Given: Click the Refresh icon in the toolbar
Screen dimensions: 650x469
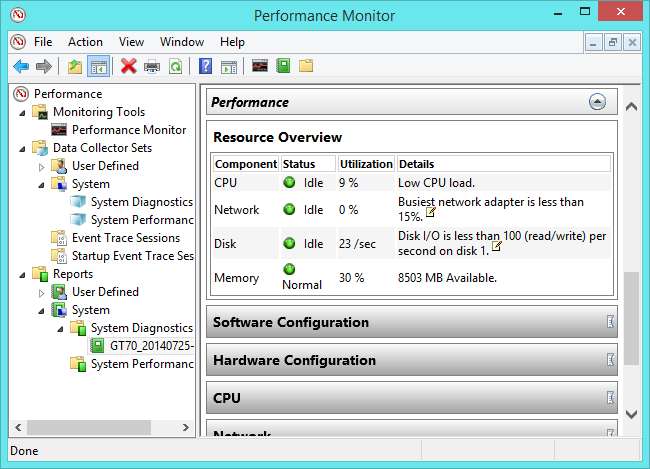Looking at the screenshot, I should click(x=175, y=66).
